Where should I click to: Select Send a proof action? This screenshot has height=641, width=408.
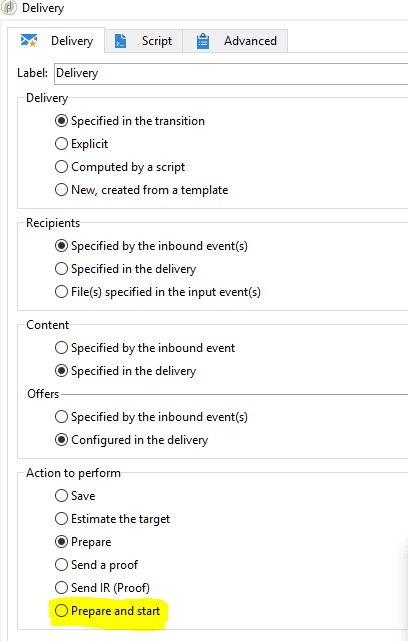coord(96,565)
